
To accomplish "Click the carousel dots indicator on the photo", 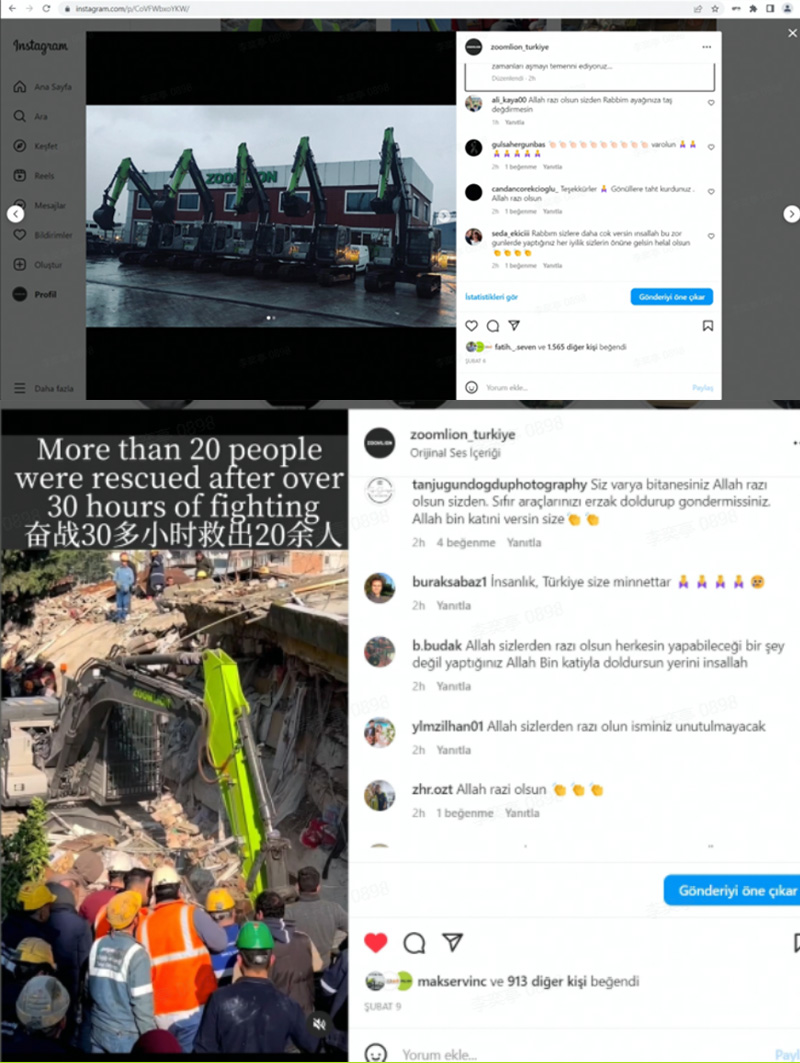I will [271, 317].
